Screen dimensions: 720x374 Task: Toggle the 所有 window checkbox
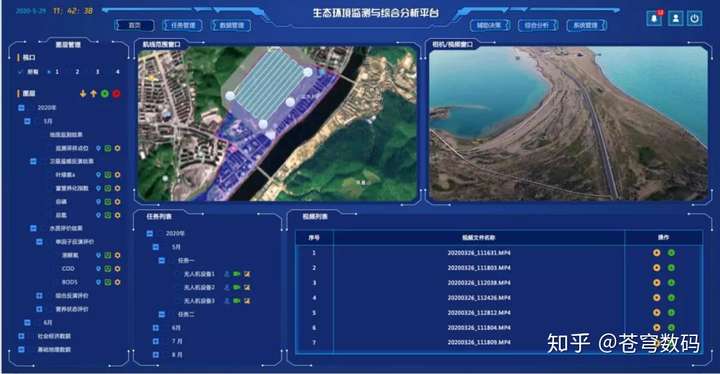point(20,72)
